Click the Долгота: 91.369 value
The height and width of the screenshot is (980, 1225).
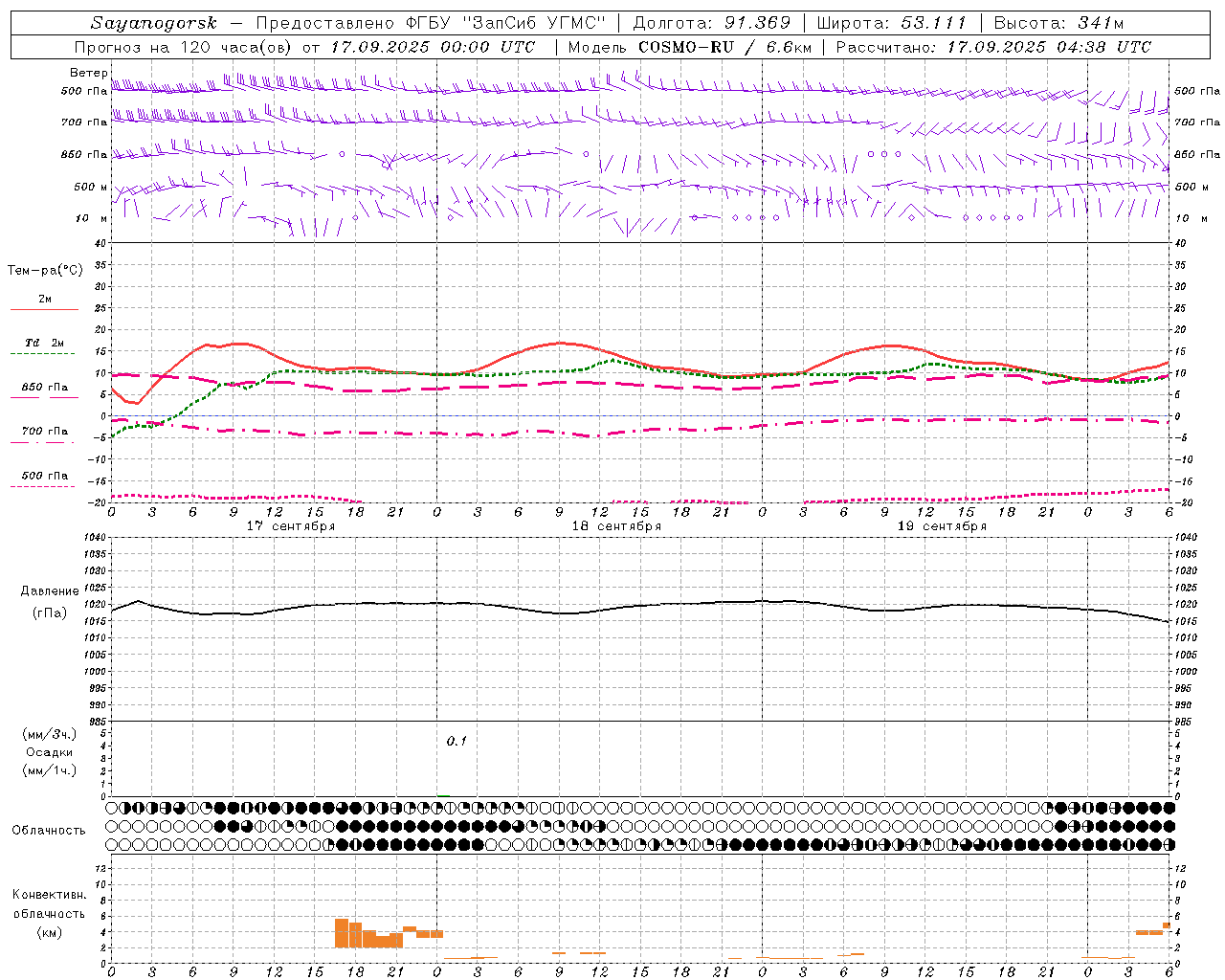[x=712, y=23]
